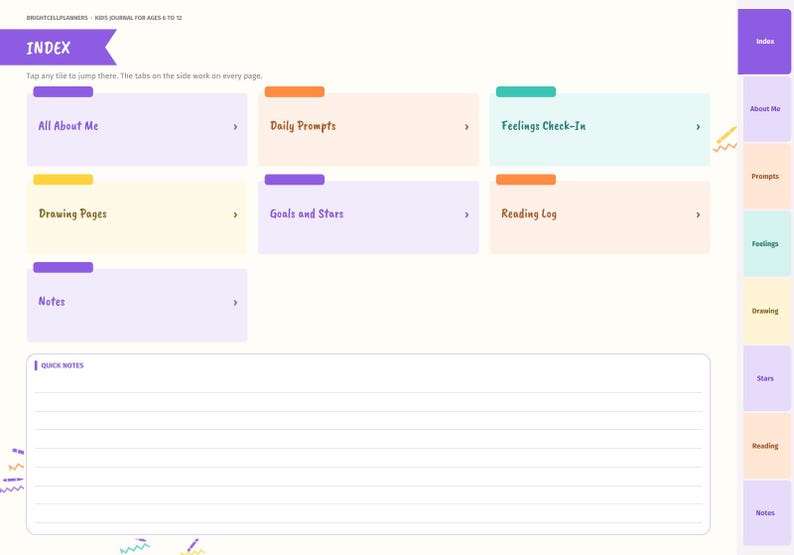
Task: Open the All About Me tile
Action: [137, 129]
